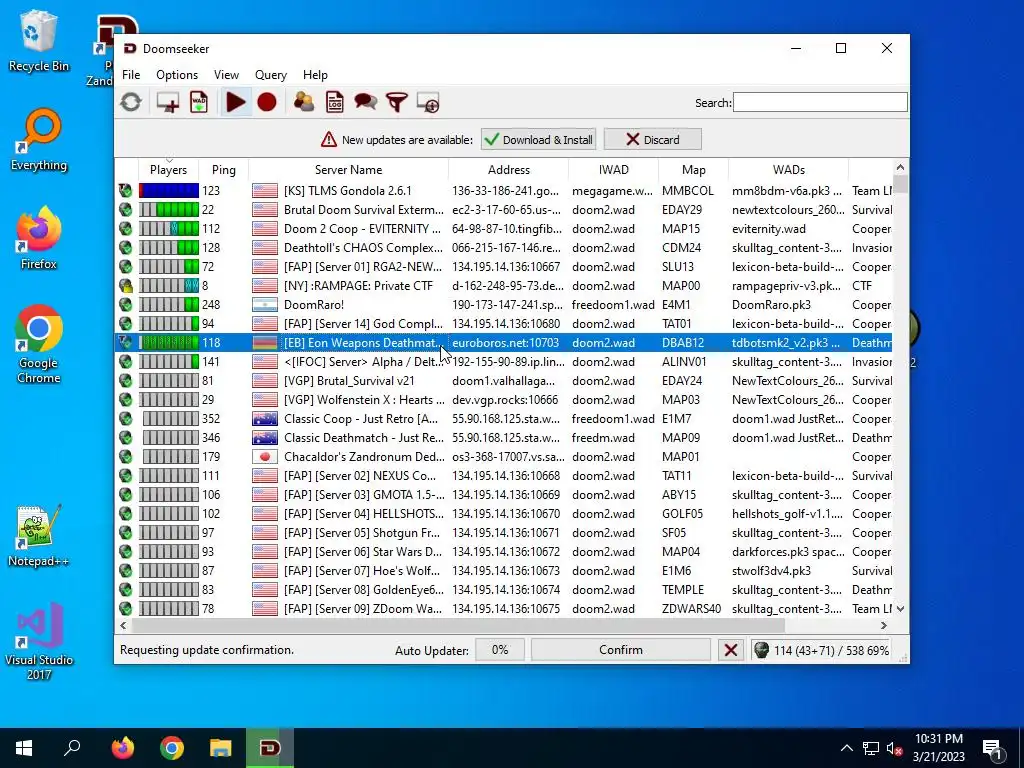Open the File menu
This screenshot has width=1024, height=768.
(131, 75)
